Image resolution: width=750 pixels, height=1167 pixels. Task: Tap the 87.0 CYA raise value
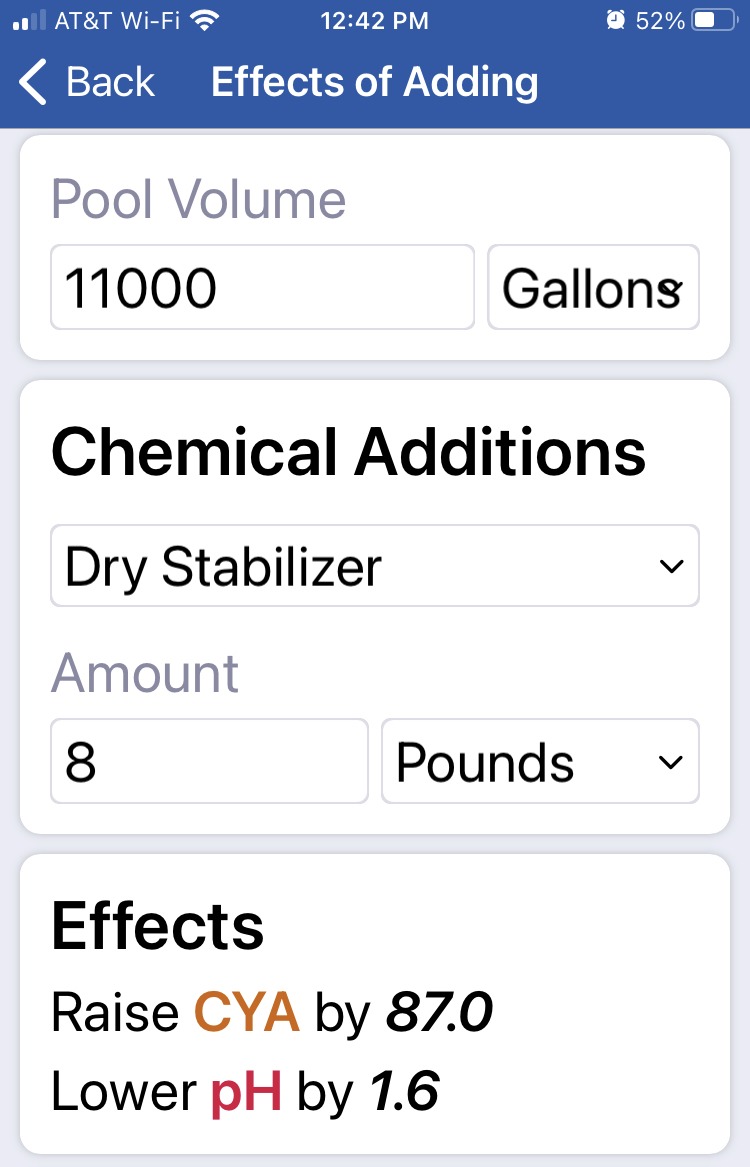coord(439,1013)
